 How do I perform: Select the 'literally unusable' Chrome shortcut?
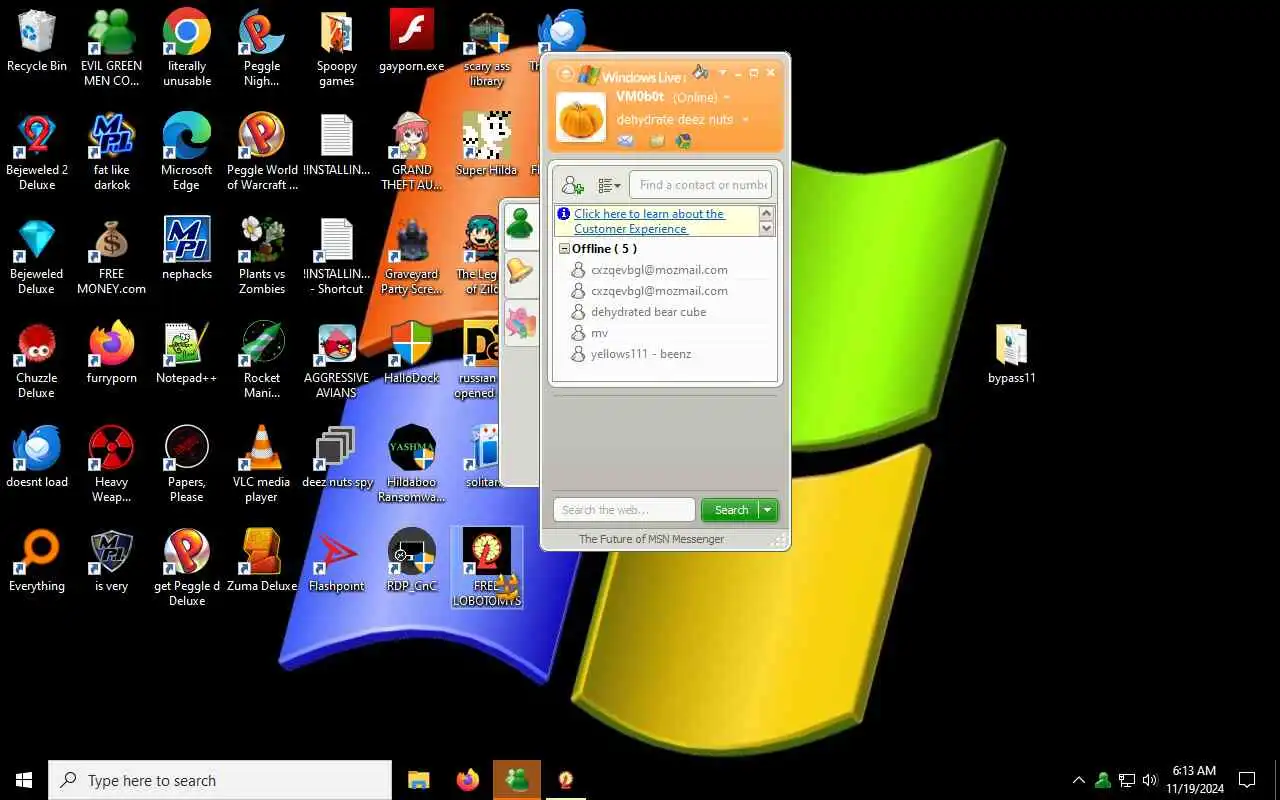pos(187,48)
